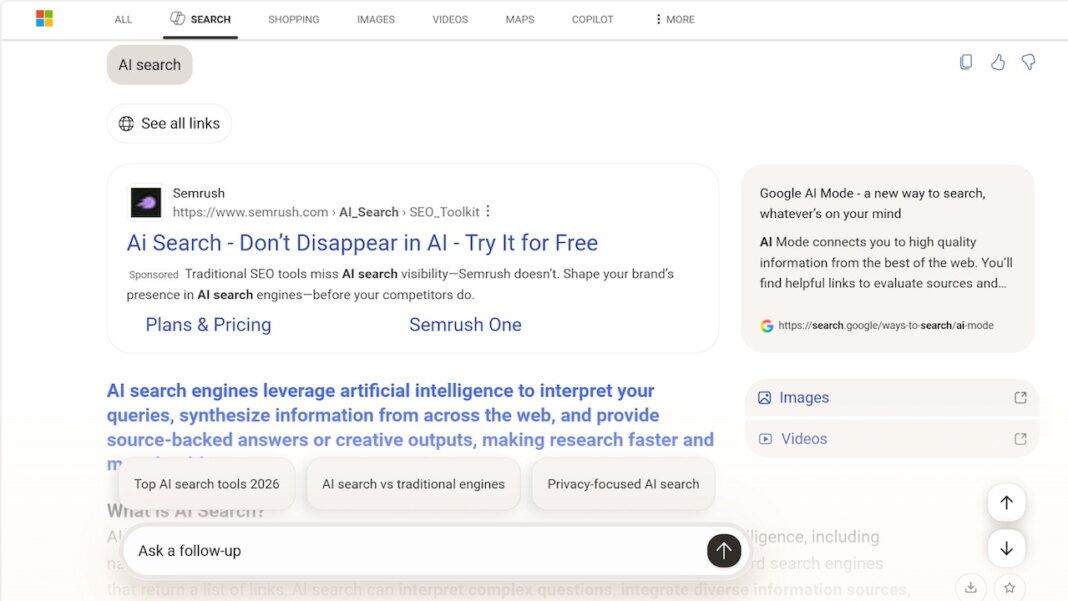Open 'Ai Search - Don't Disappear in AI' link
Screen dimensions: 1068x601
pos(362,243)
